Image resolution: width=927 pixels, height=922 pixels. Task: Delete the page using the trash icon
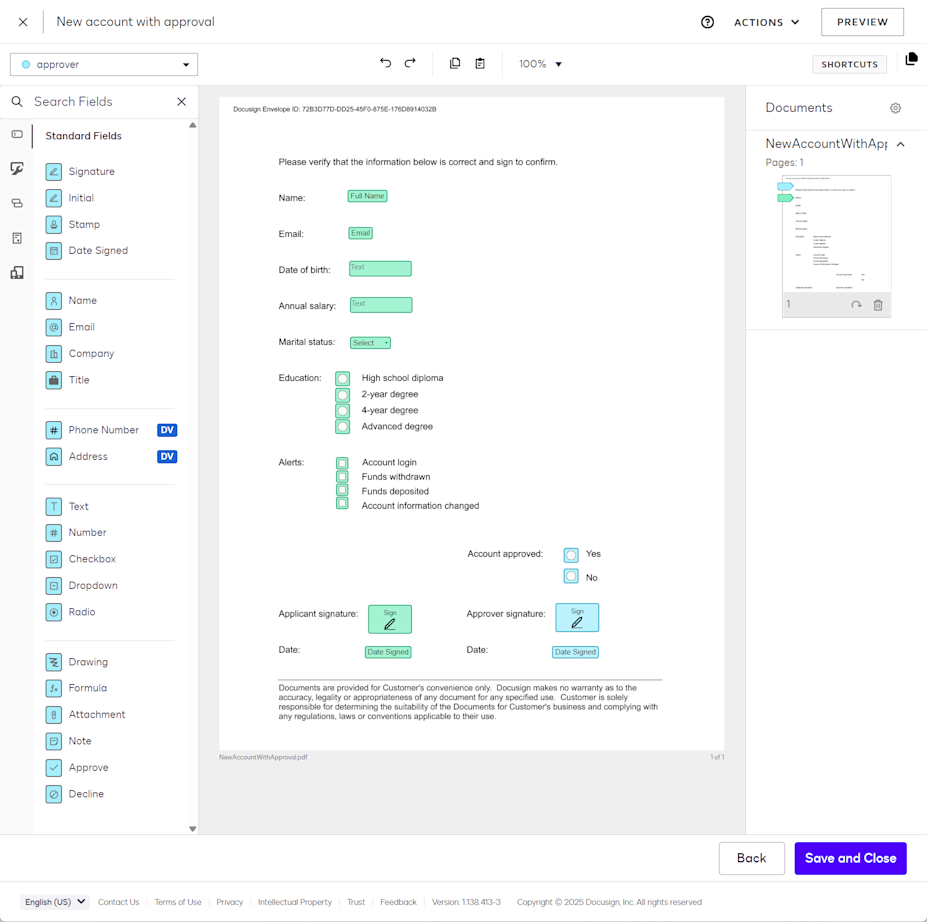(x=877, y=305)
